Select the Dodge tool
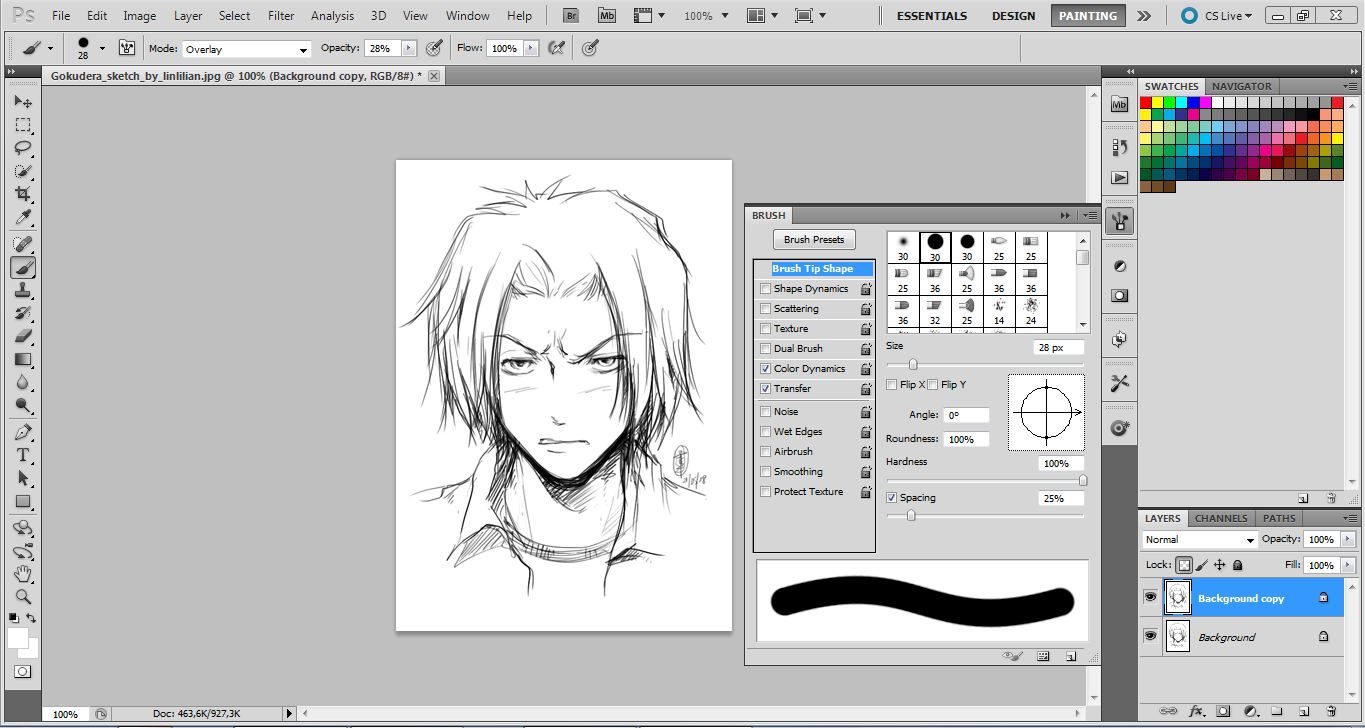1365x728 pixels. [23, 405]
